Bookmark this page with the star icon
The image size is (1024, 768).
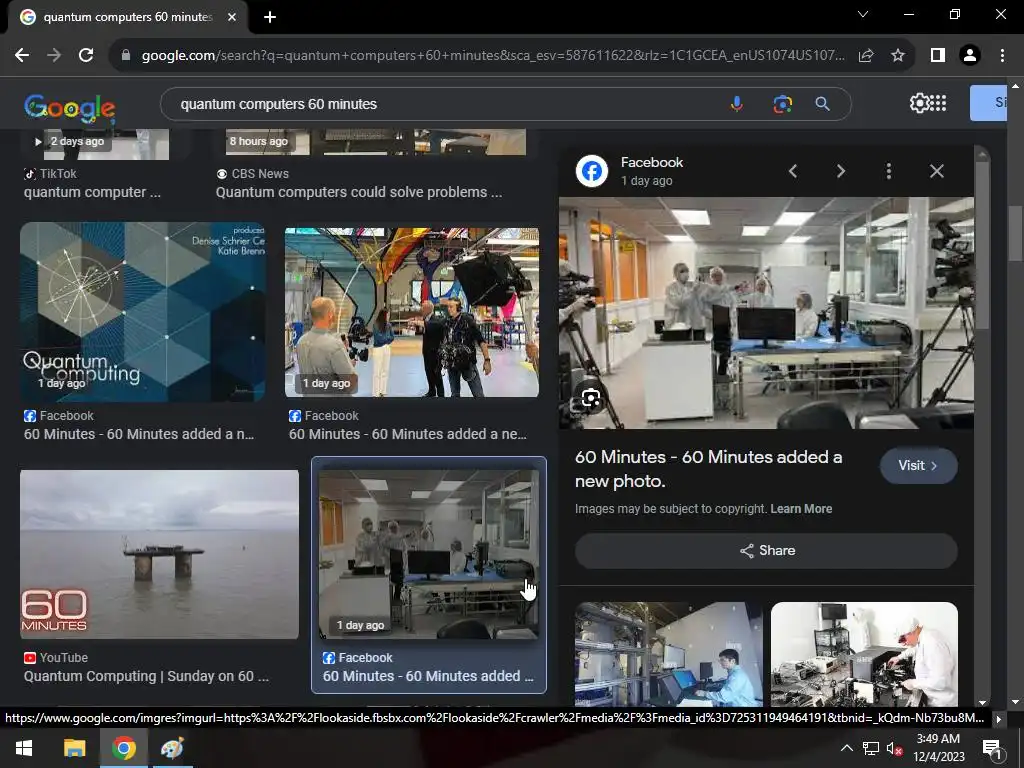898,56
